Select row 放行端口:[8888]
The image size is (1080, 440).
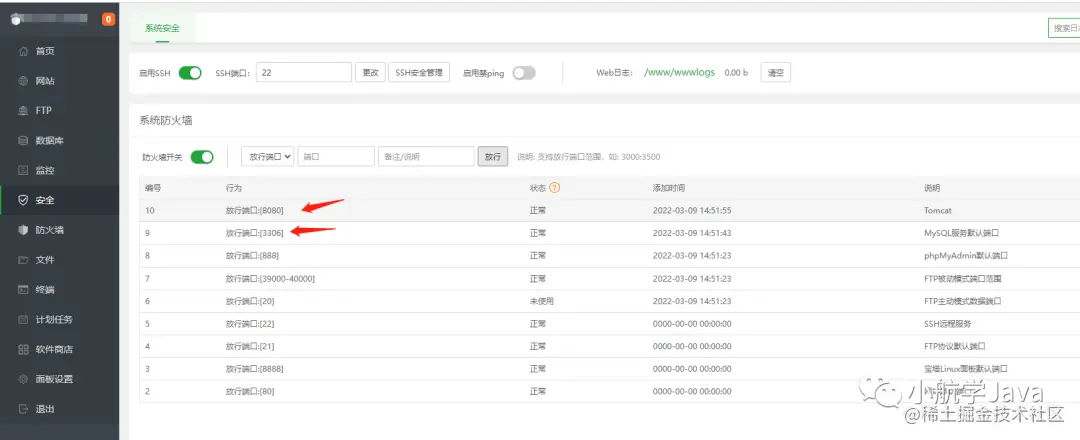[x=609, y=368]
